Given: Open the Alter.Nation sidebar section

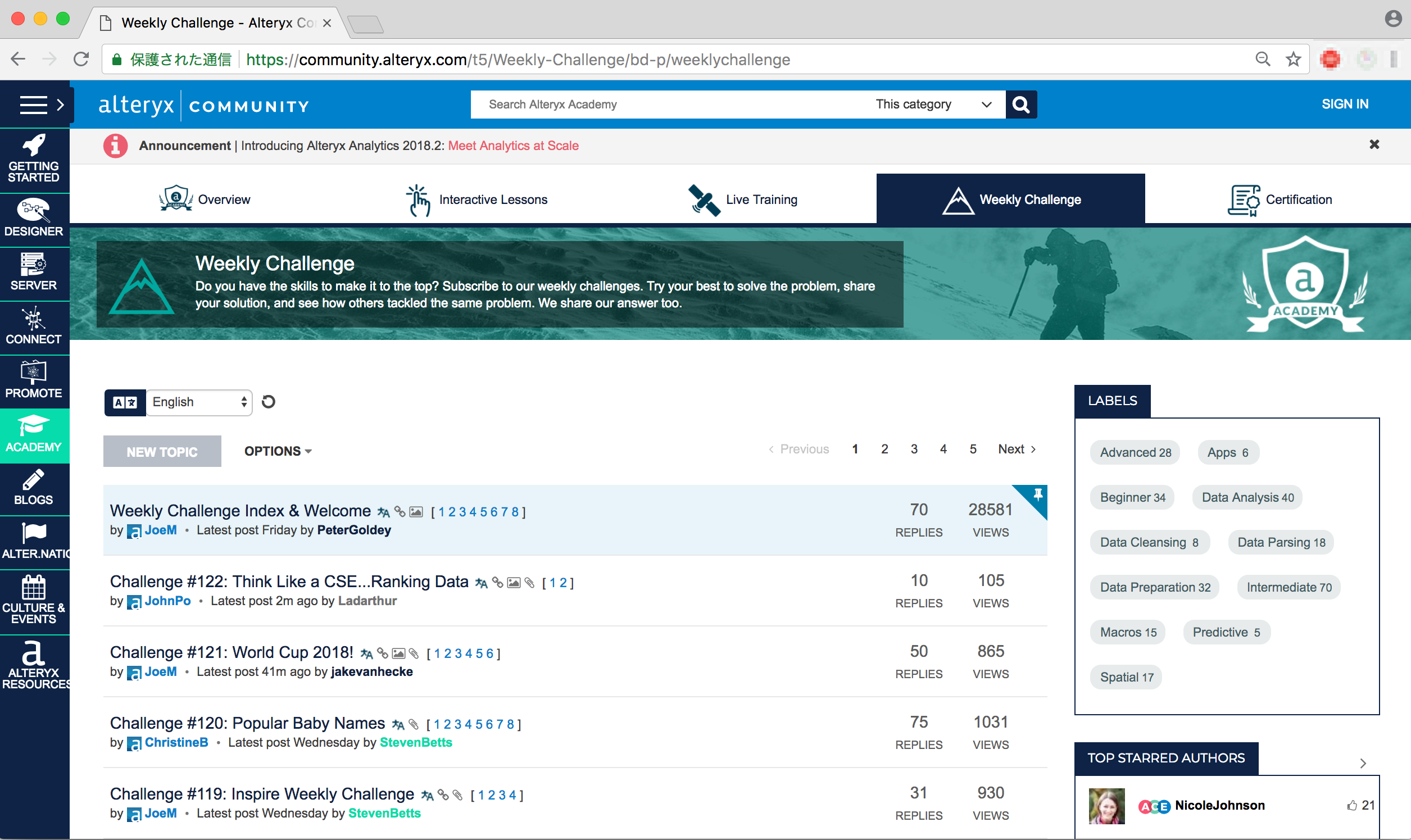Looking at the screenshot, I should [34, 541].
